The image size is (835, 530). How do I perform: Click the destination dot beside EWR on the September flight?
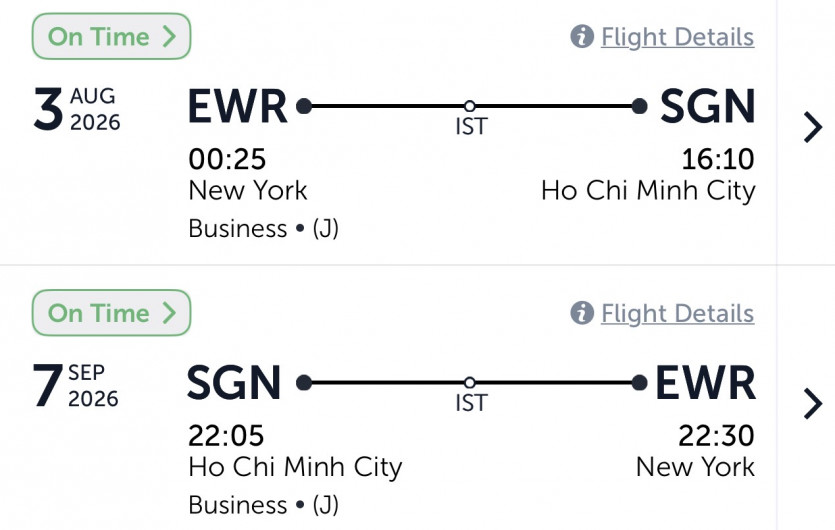(x=640, y=382)
